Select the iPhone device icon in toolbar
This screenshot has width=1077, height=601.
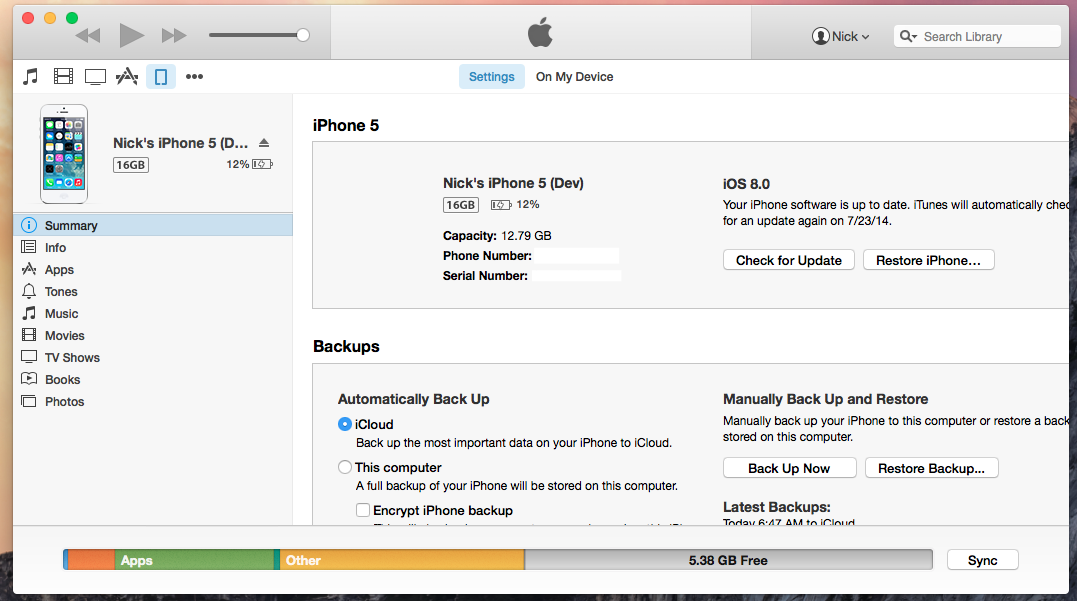pos(161,76)
